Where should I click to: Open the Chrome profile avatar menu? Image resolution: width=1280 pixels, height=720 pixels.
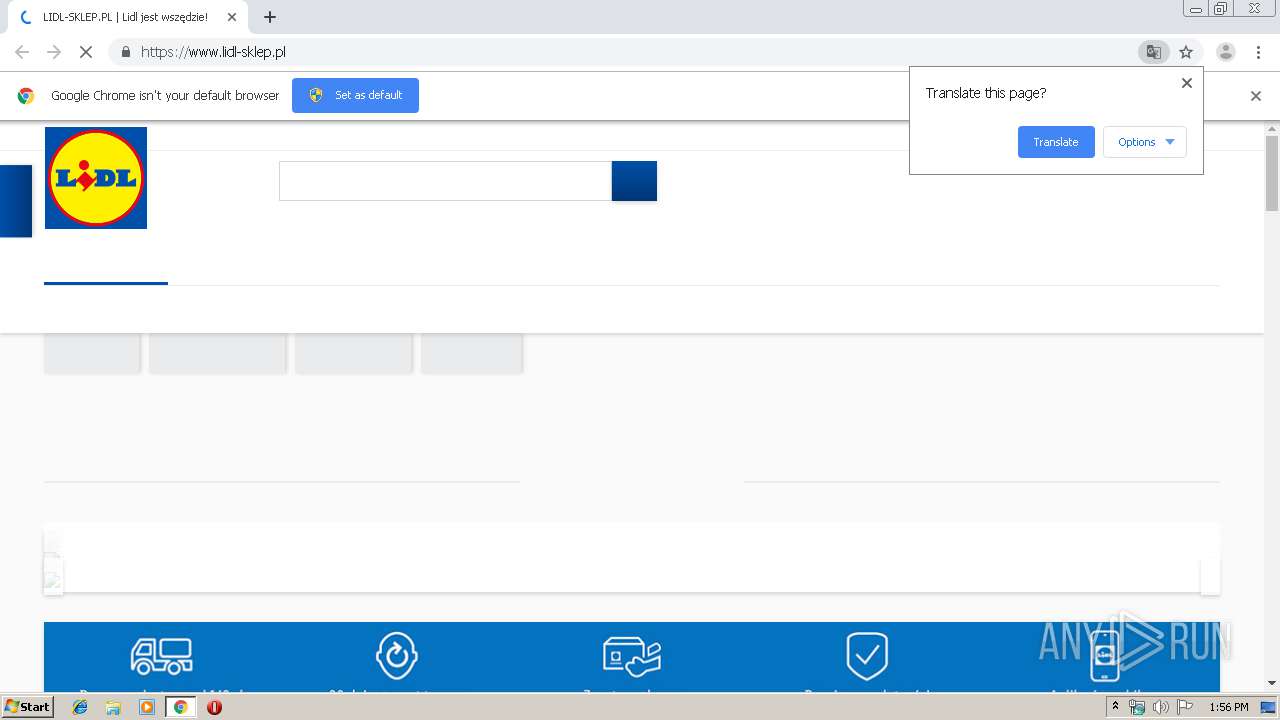click(x=1225, y=52)
